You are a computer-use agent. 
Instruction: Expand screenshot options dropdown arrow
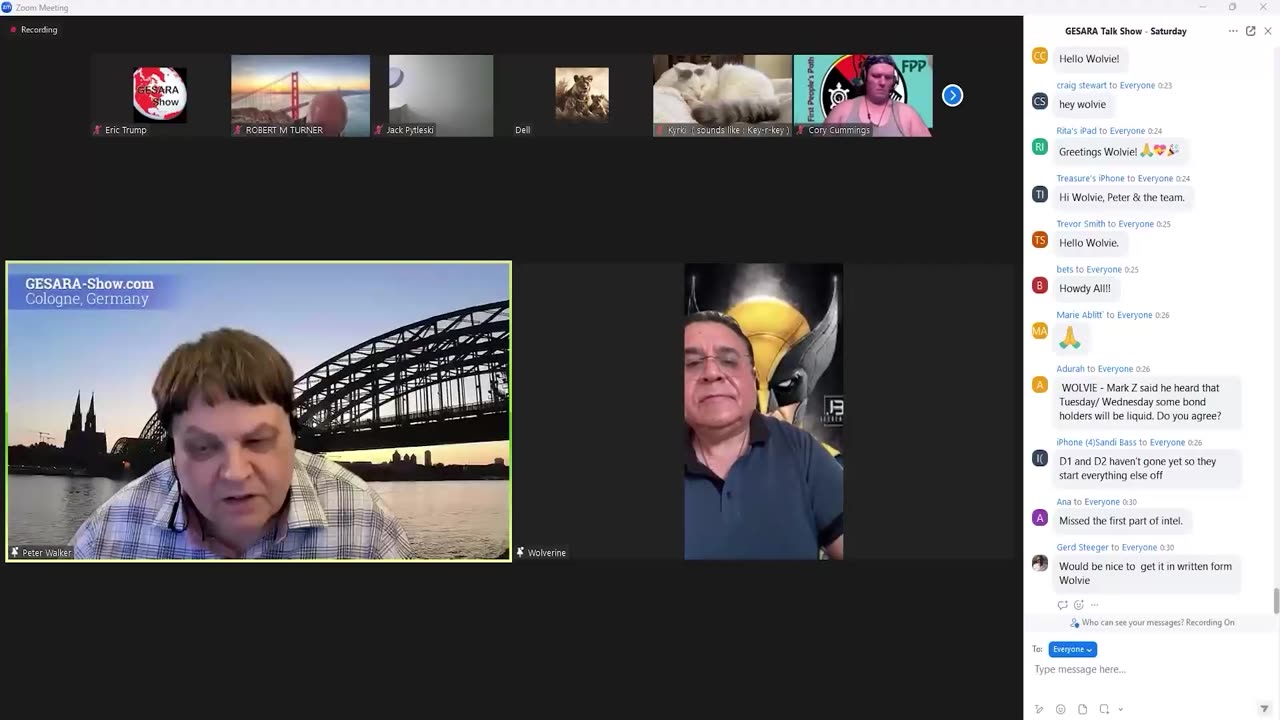tap(1120, 709)
